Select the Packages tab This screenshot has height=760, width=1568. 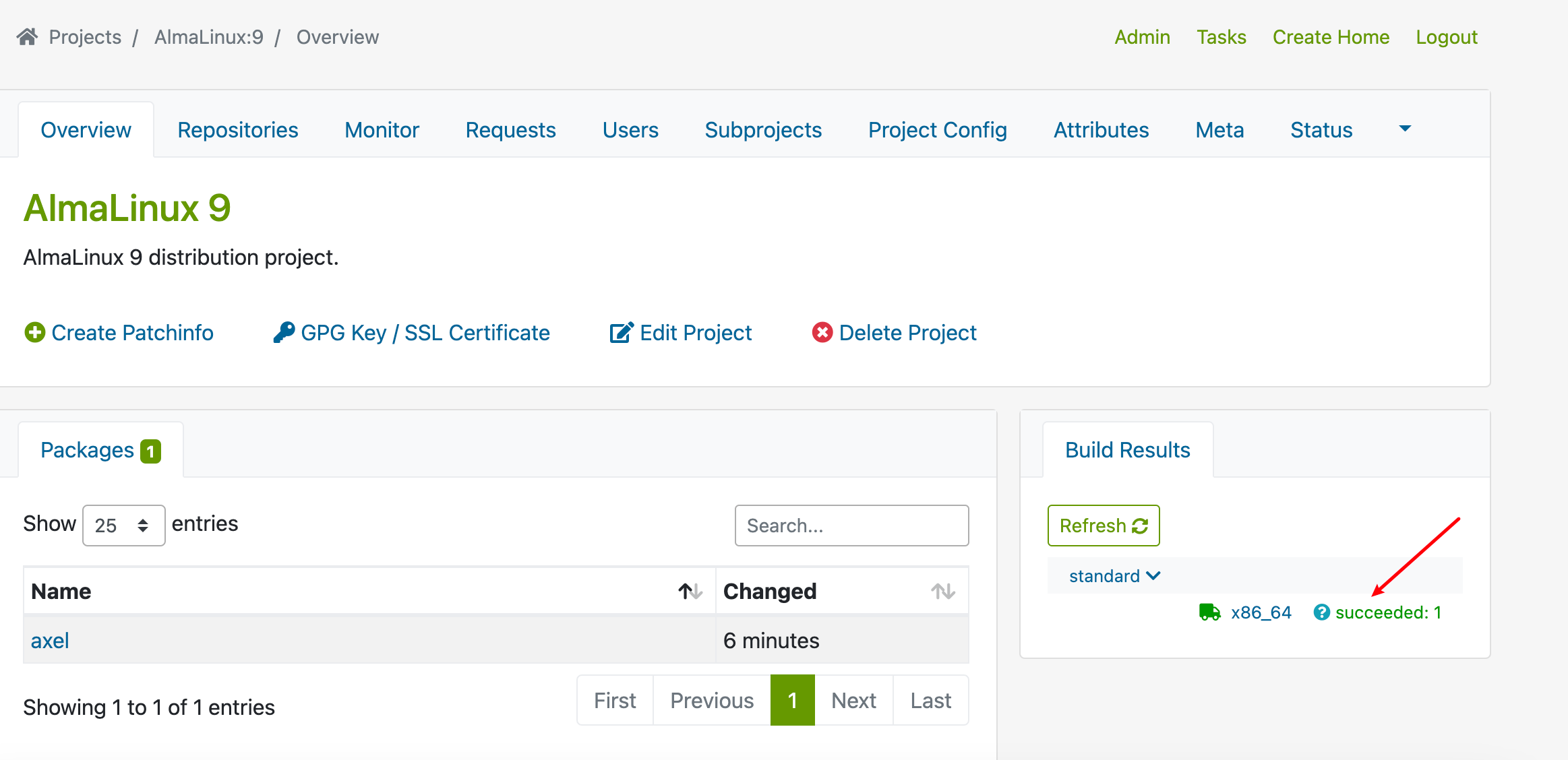point(101,450)
